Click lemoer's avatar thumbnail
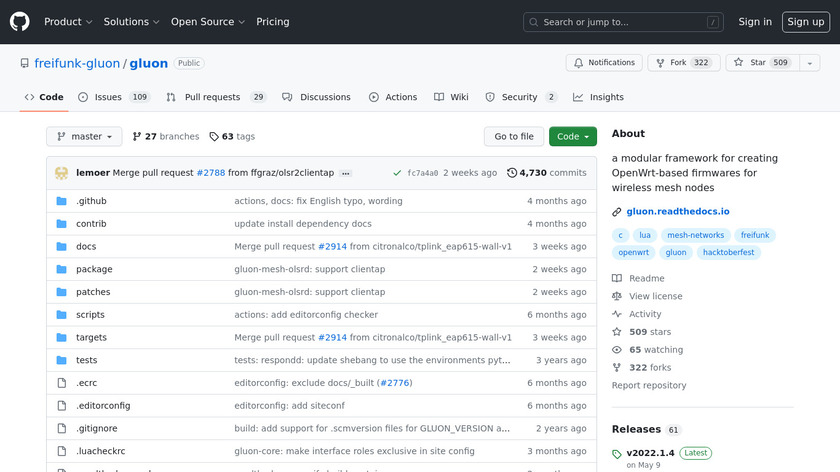 pyautogui.click(x=61, y=172)
